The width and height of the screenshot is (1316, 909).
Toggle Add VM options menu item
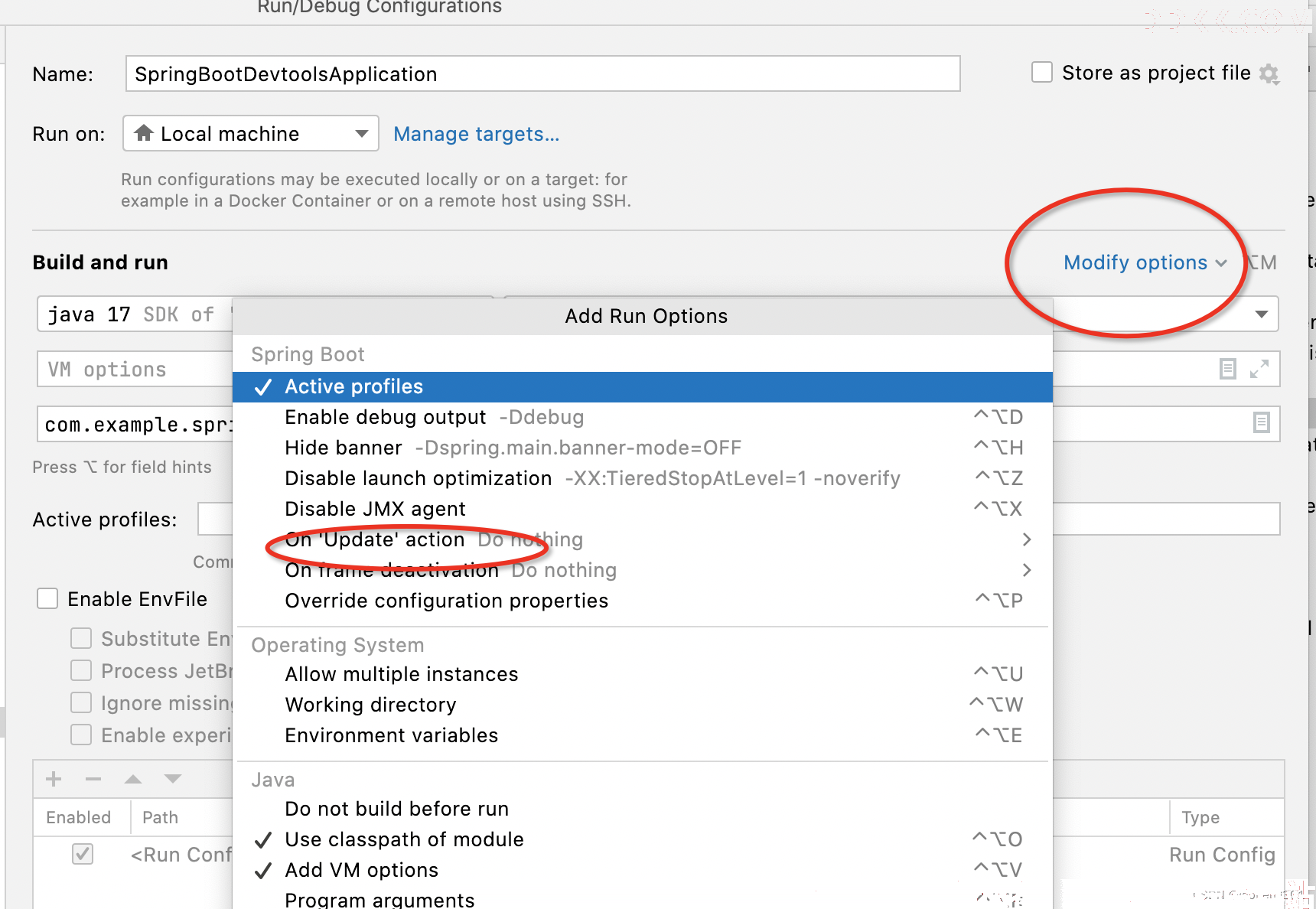643,870
